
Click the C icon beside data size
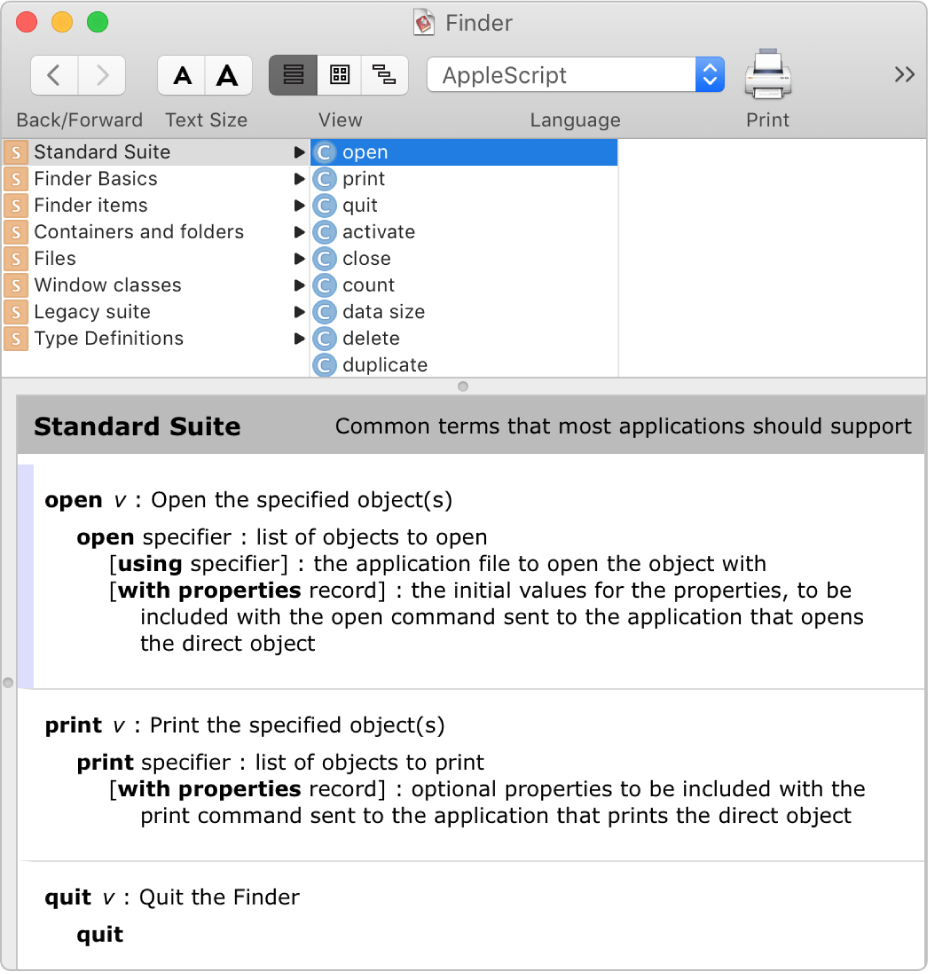pos(324,312)
